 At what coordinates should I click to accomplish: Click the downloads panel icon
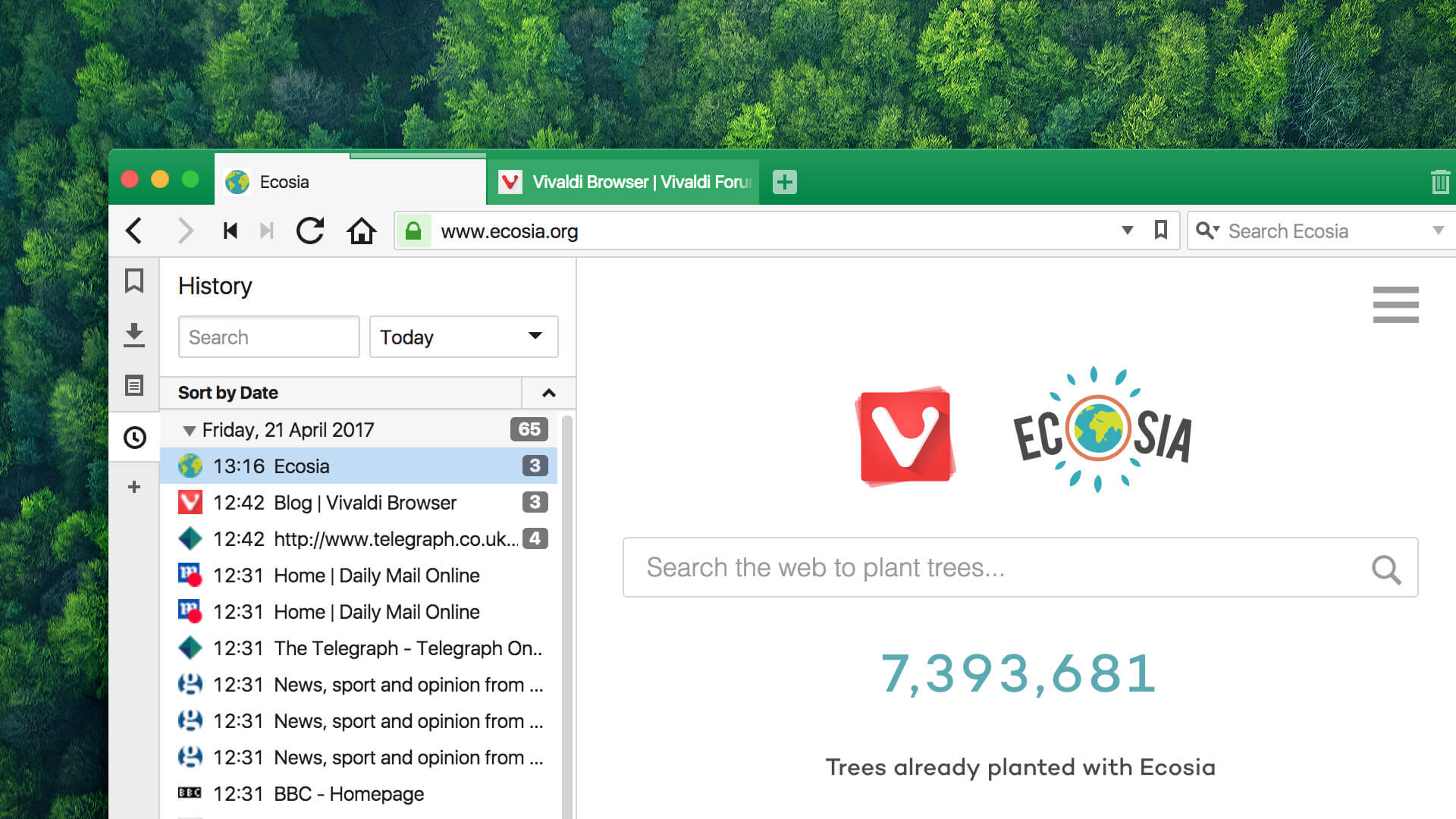point(134,331)
